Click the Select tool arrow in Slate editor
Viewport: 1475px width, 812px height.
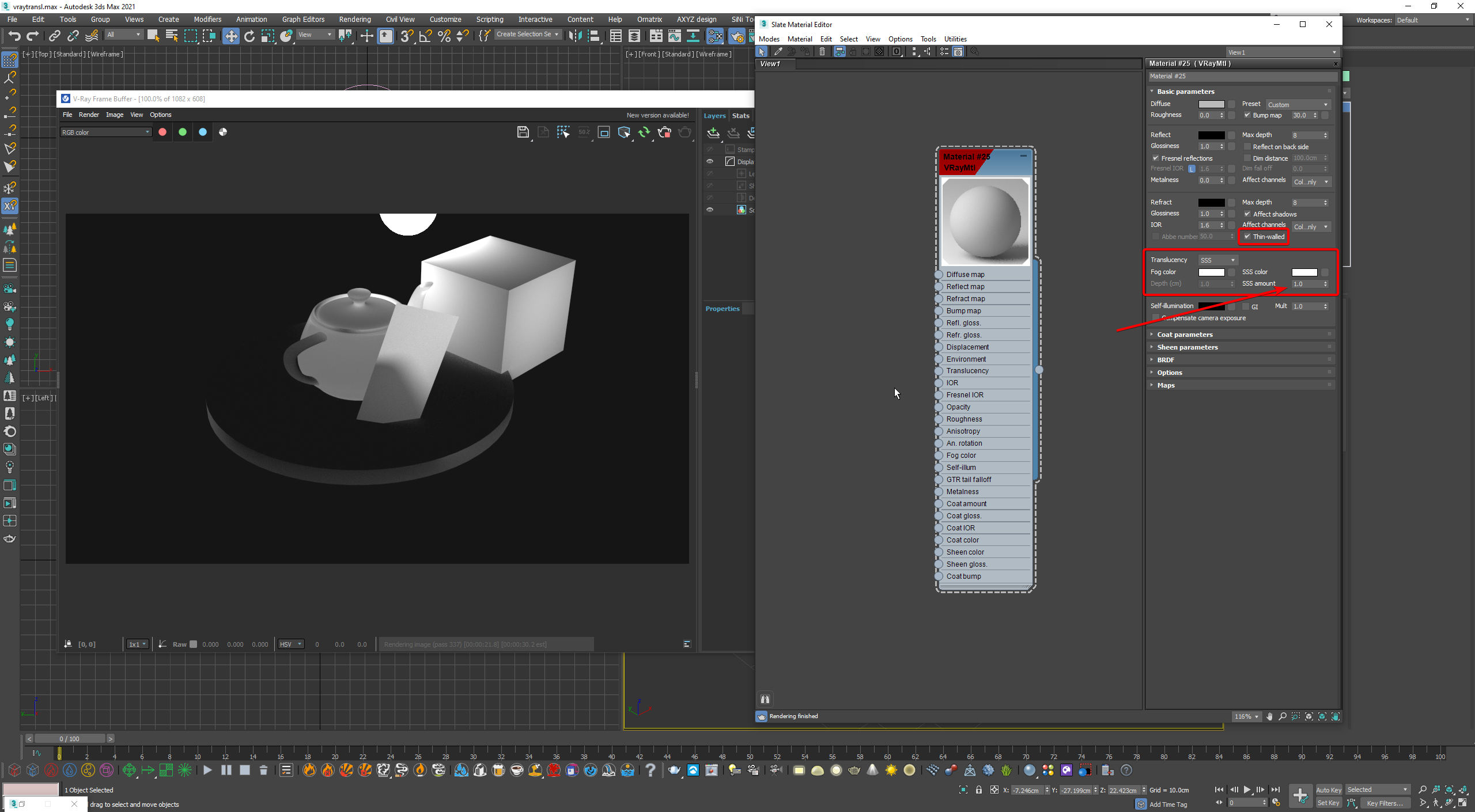pos(762,52)
